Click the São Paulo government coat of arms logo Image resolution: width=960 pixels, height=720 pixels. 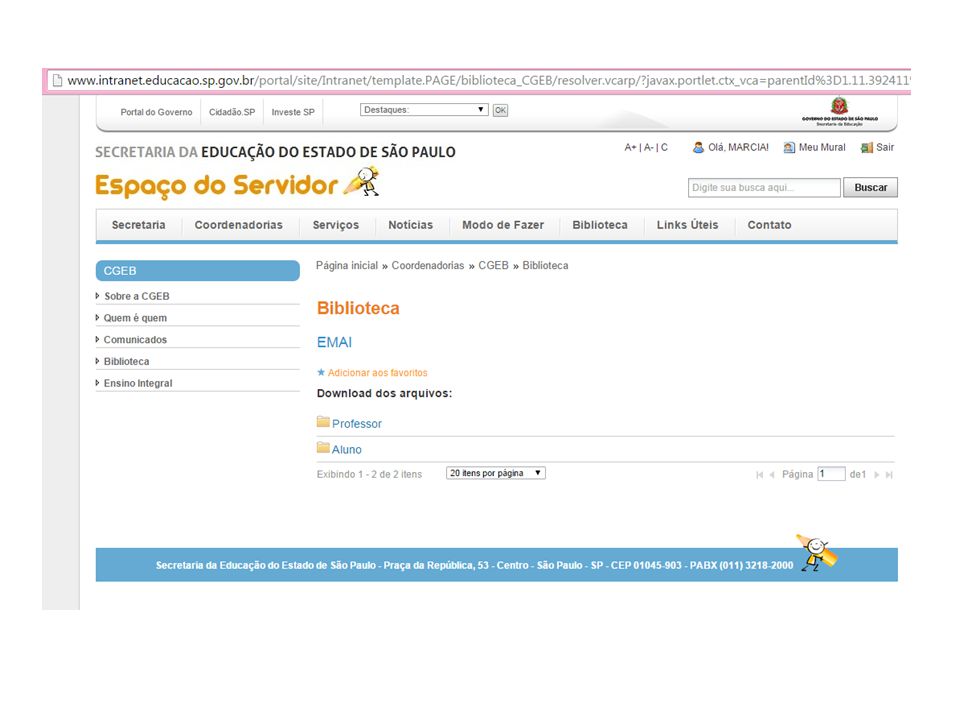[839, 105]
